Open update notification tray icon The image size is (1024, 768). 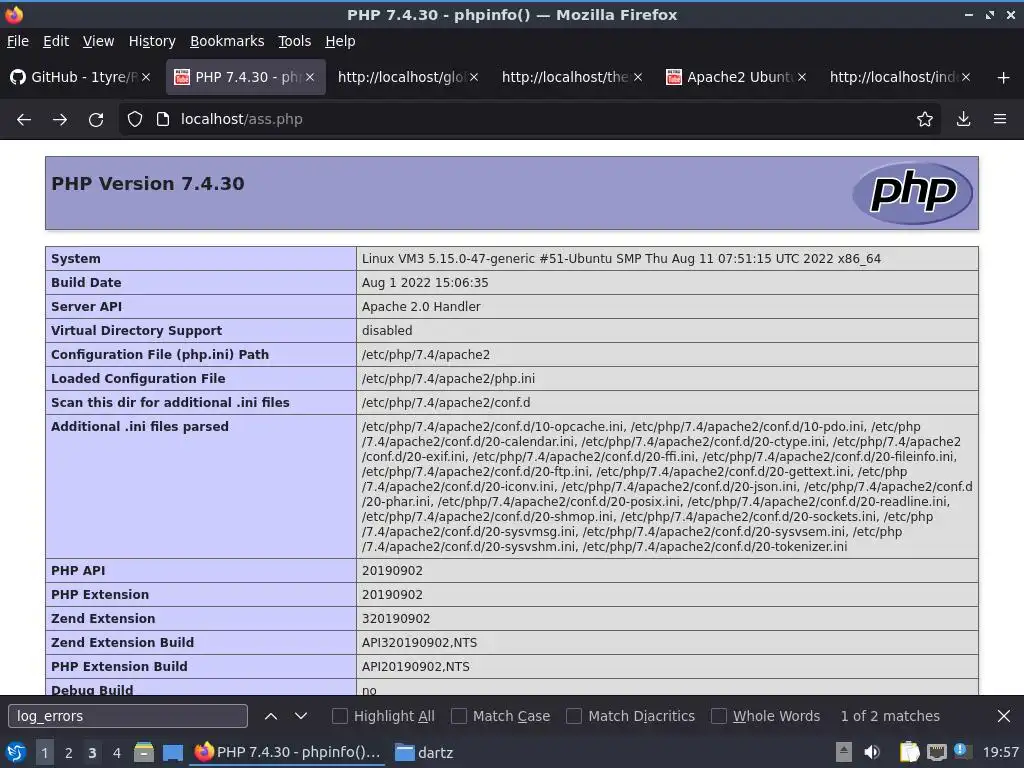(960, 750)
